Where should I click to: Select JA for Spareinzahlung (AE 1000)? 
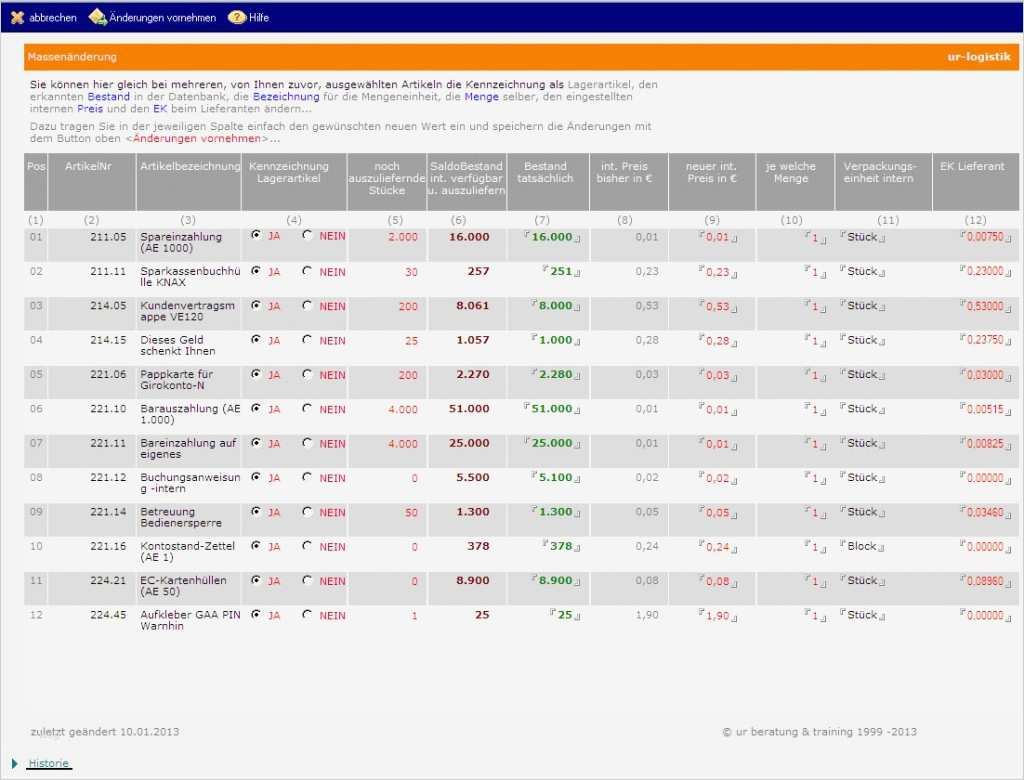[x=256, y=235]
